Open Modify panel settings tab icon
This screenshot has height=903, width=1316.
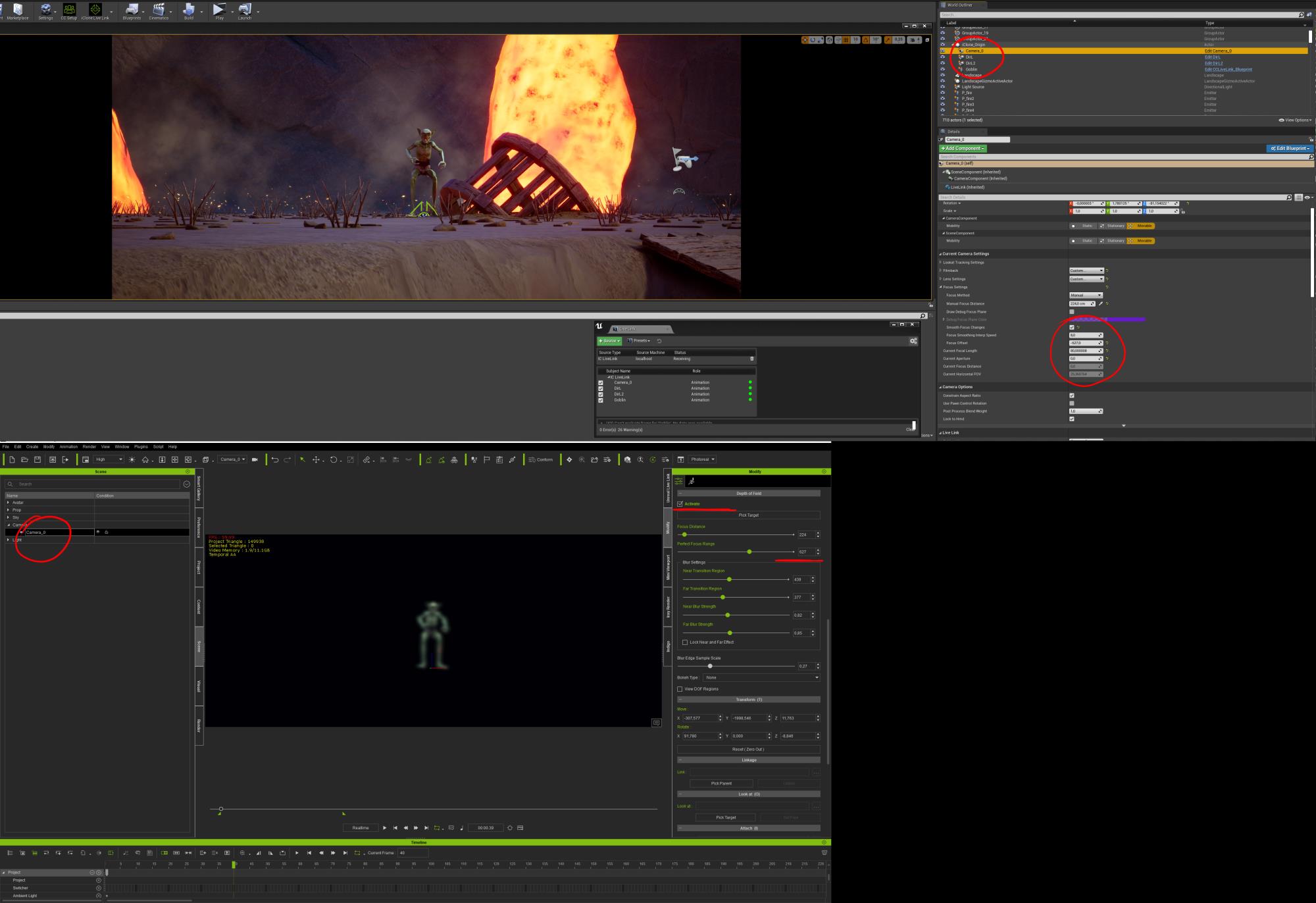[x=678, y=481]
